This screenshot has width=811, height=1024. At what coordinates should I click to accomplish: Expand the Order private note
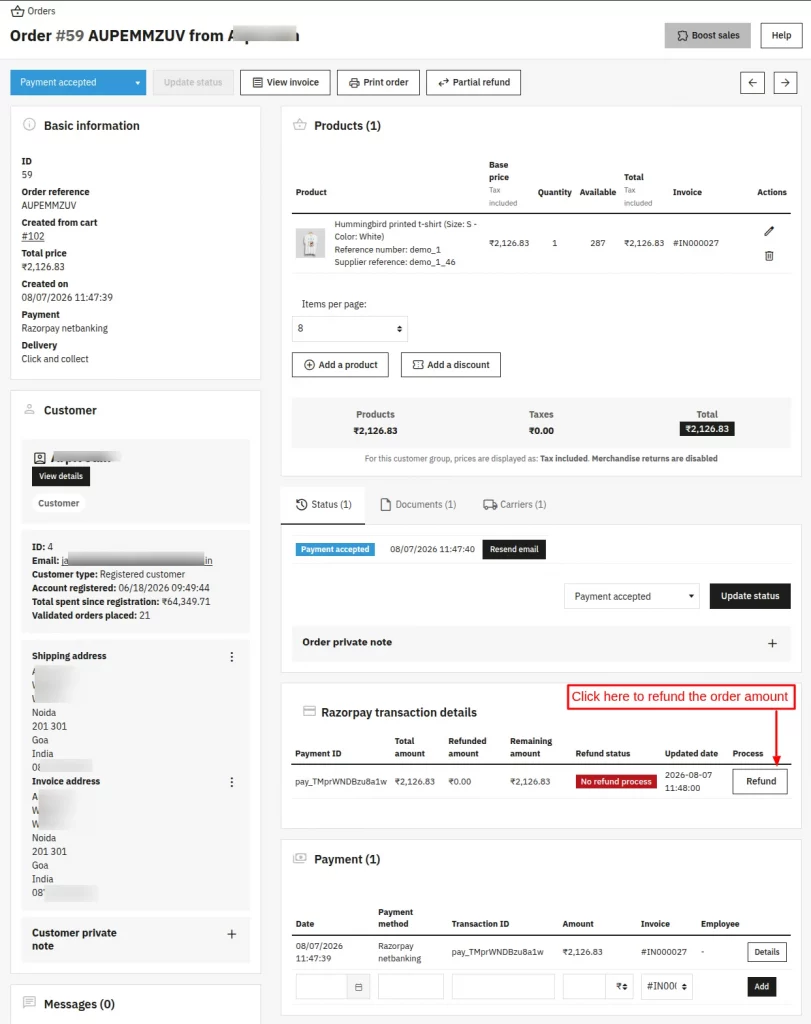pyautogui.click(x=772, y=643)
